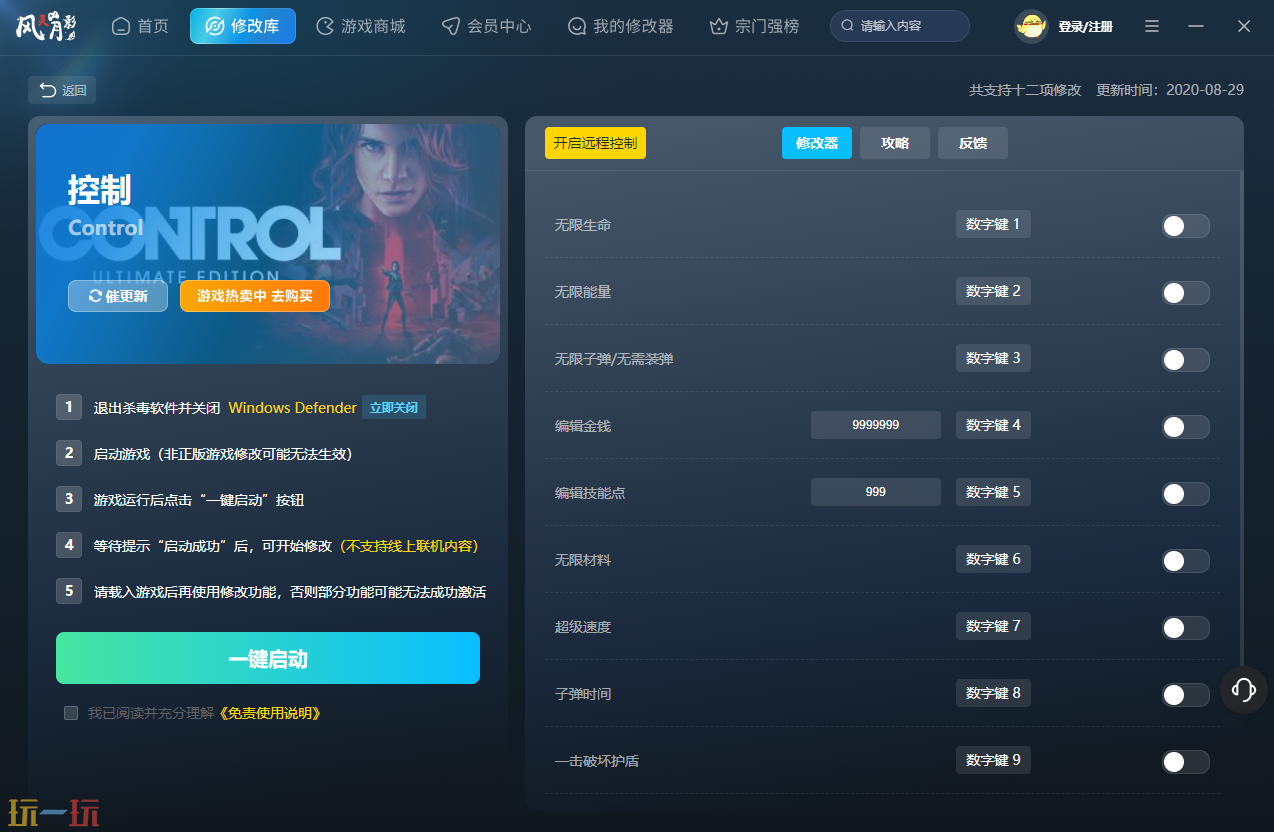This screenshot has height=832, width=1274.
Task: Turn on 编辑技能点 toggle
Action: tap(1186, 494)
